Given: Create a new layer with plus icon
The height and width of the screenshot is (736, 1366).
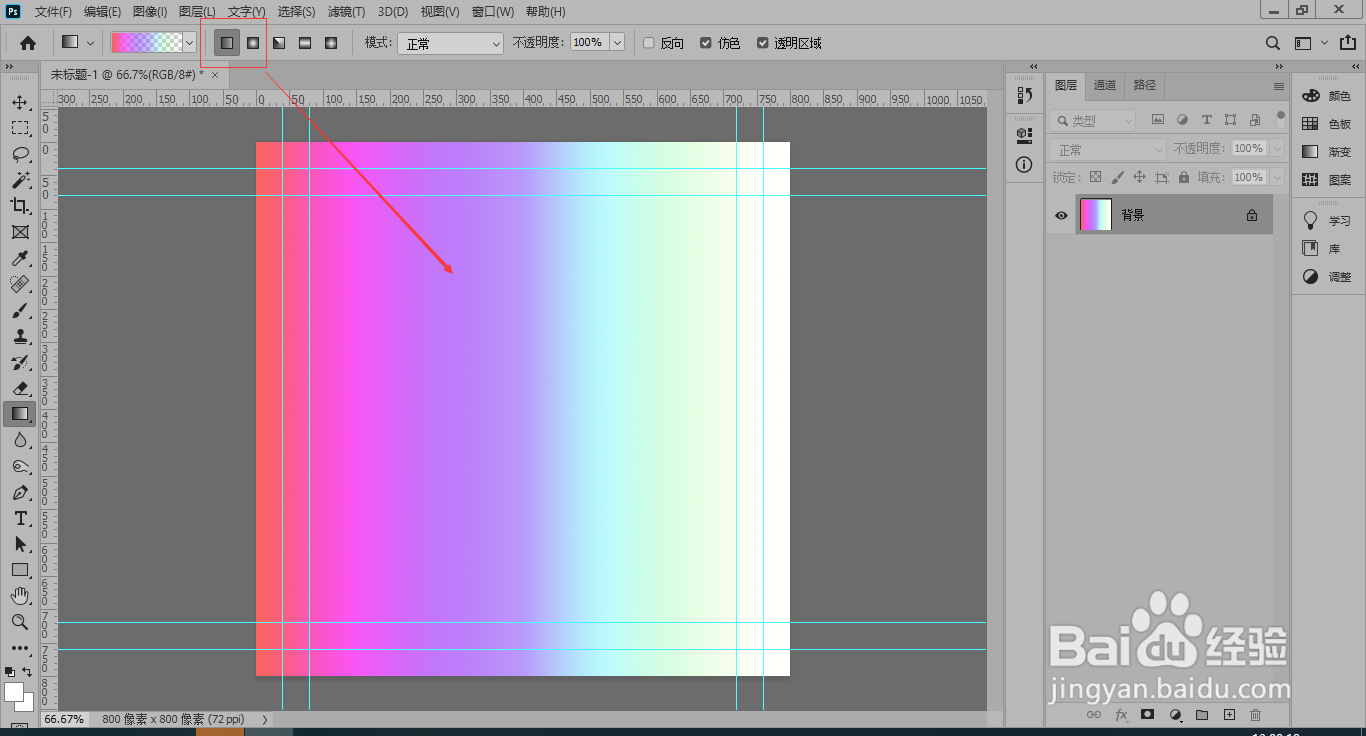Looking at the screenshot, I should [x=1230, y=715].
